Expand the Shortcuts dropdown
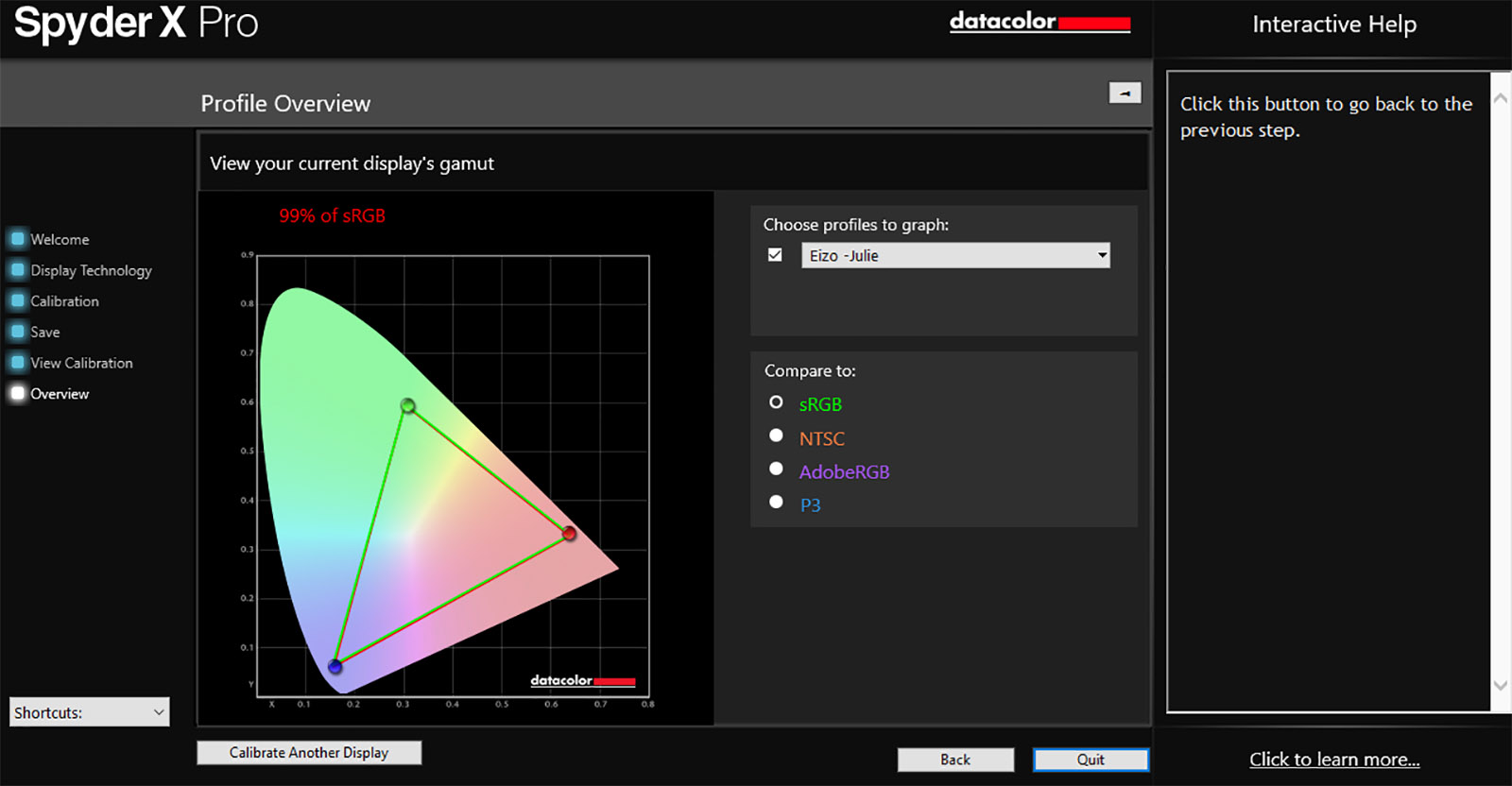The width and height of the screenshot is (1512, 786). [x=90, y=712]
